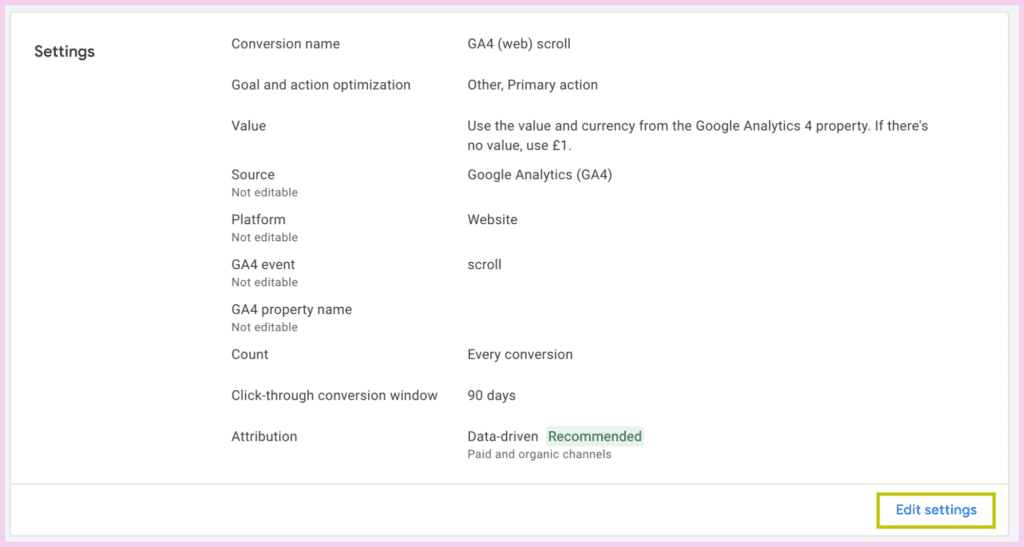Select the Google Analytics (GA4) source value
The width and height of the screenshot is (1024, 547).
click(539, 175)
